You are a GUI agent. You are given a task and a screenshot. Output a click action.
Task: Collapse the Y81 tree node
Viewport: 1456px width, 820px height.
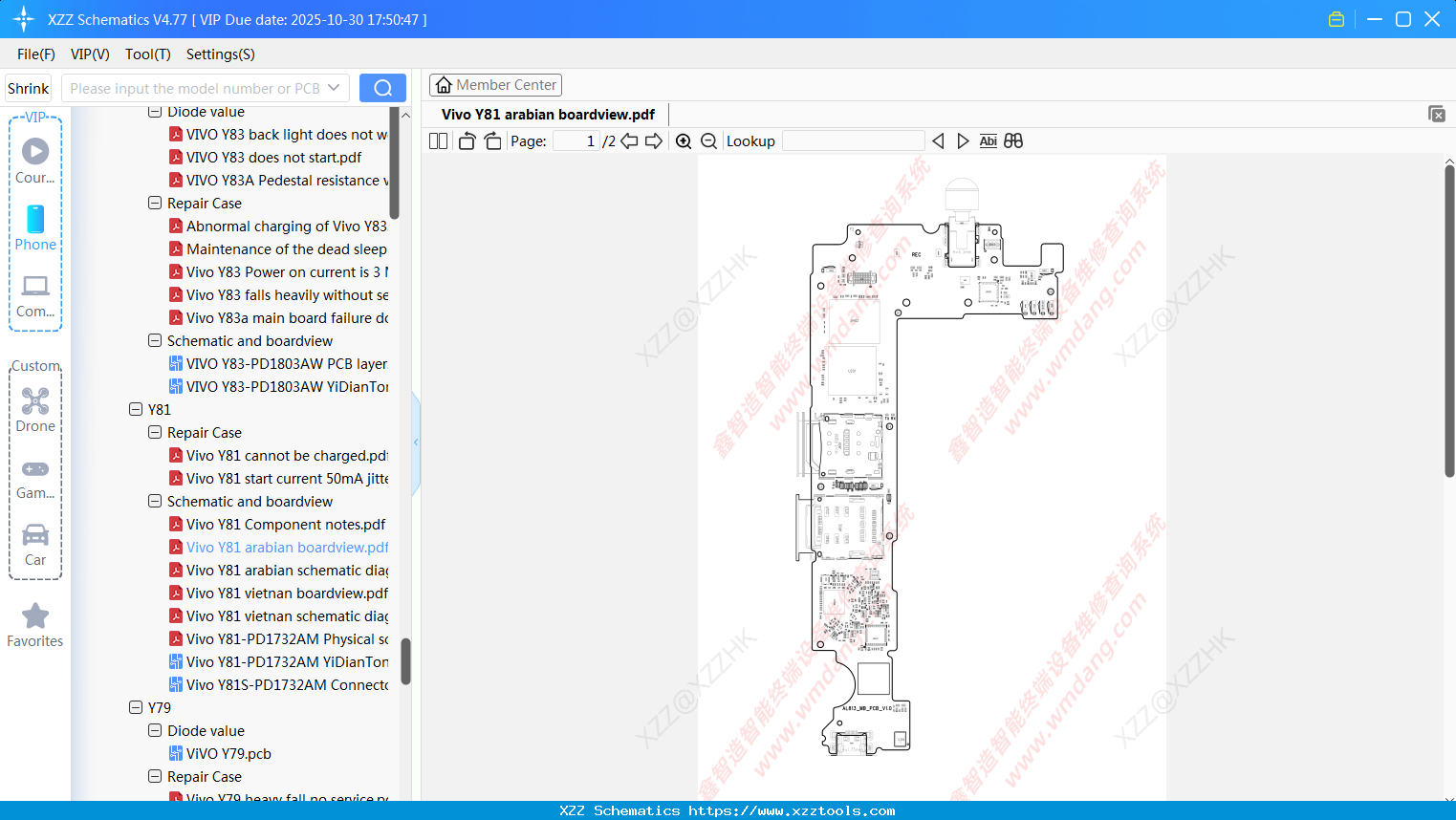pos(136,409)
